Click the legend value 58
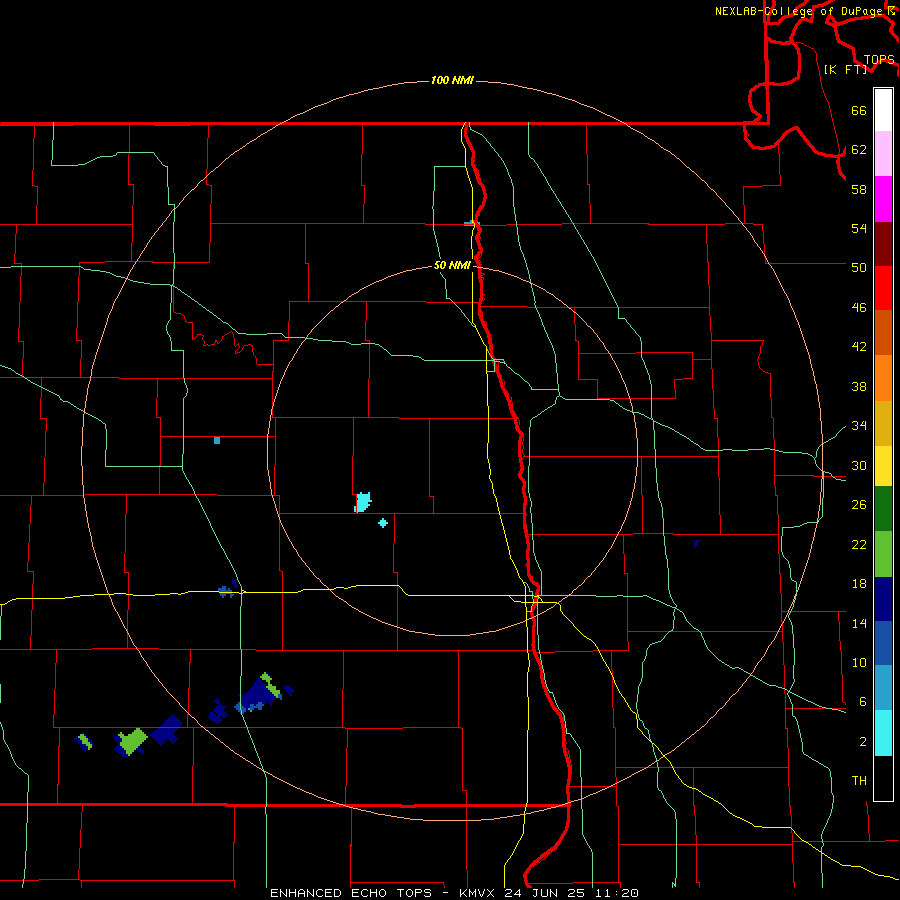The image size is (900, 900). (x=859, y=189)
